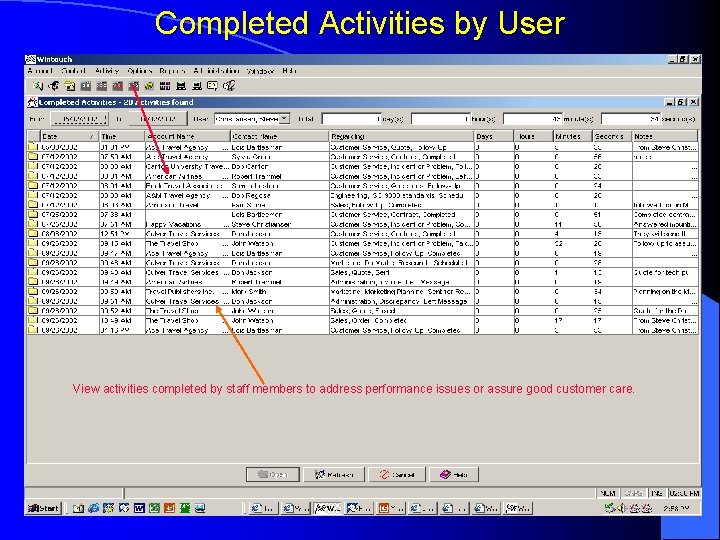720x540 pixels.
Task: Click the Total day(s) field
Action: point(352,119)
